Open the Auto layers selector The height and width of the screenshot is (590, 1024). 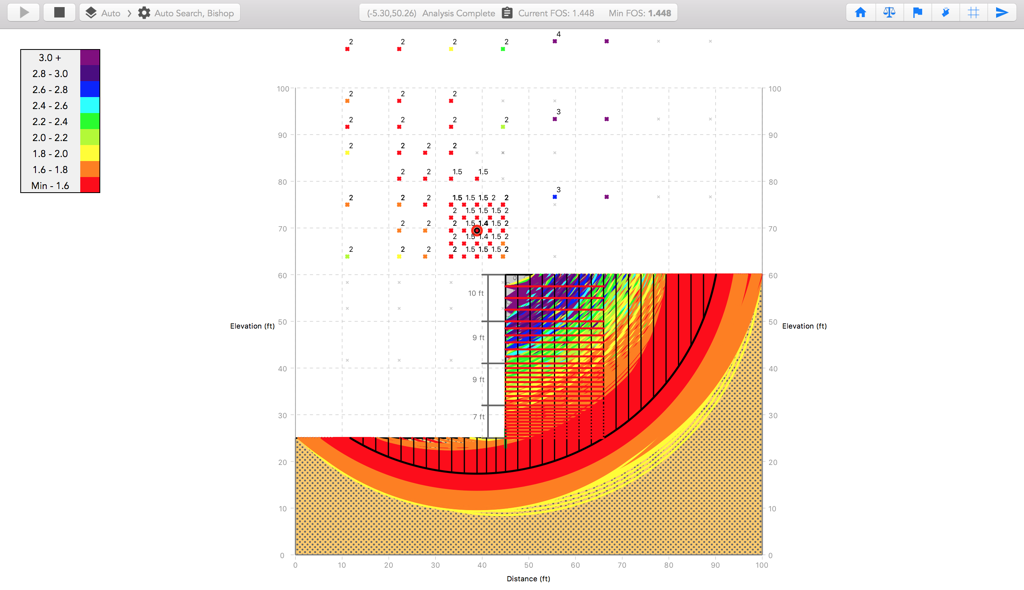[103, 12]
